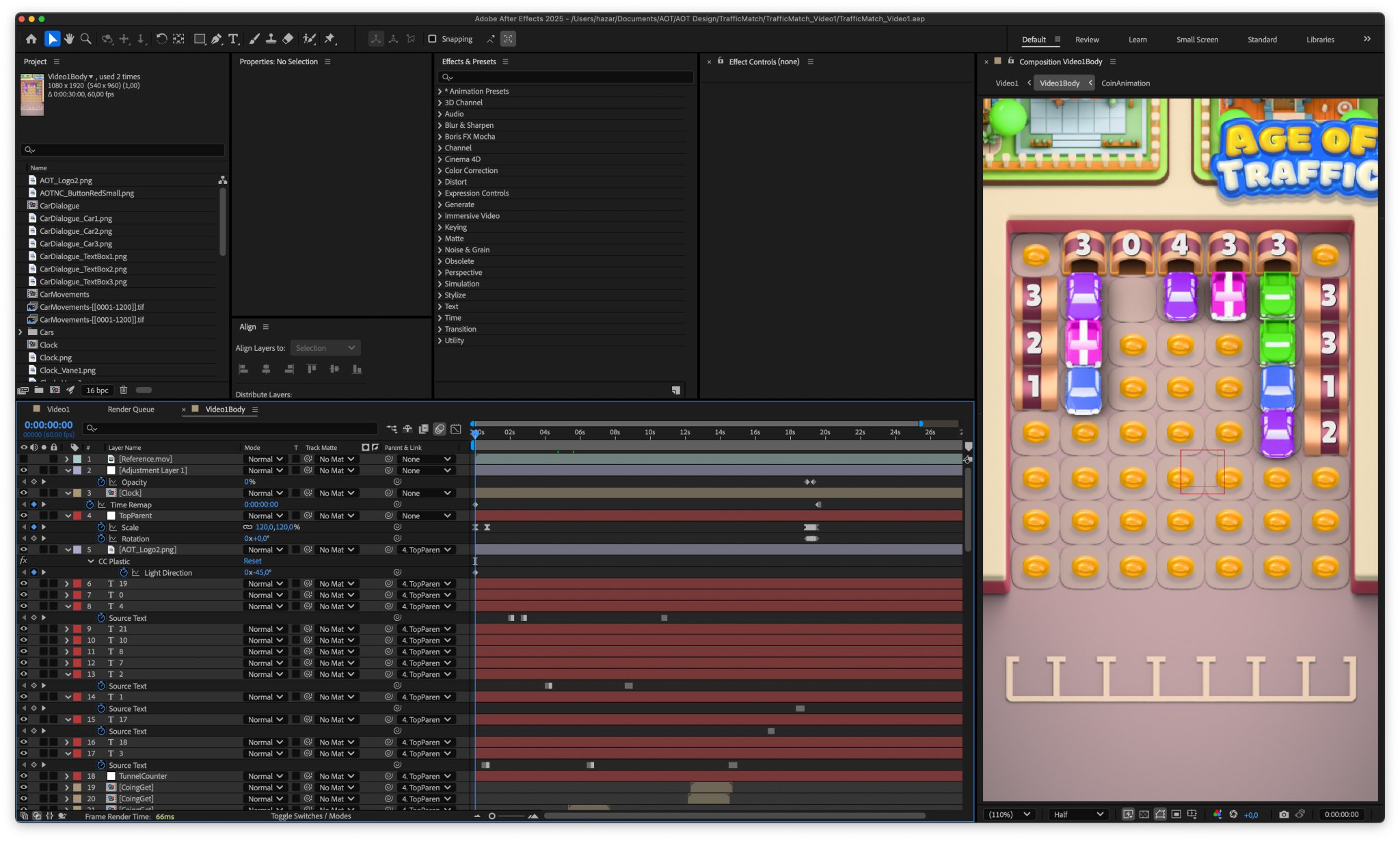Click the timeline current time 0:00:00:00
1400x841 pixels.
[x=49, y=425]
